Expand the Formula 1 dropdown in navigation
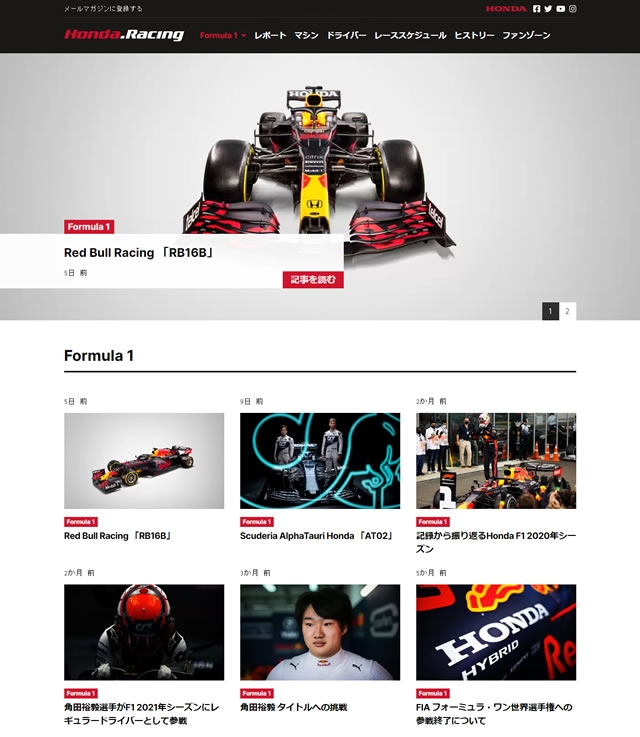The width and height of the screenshot is (640, 737). tap(223, 35)
